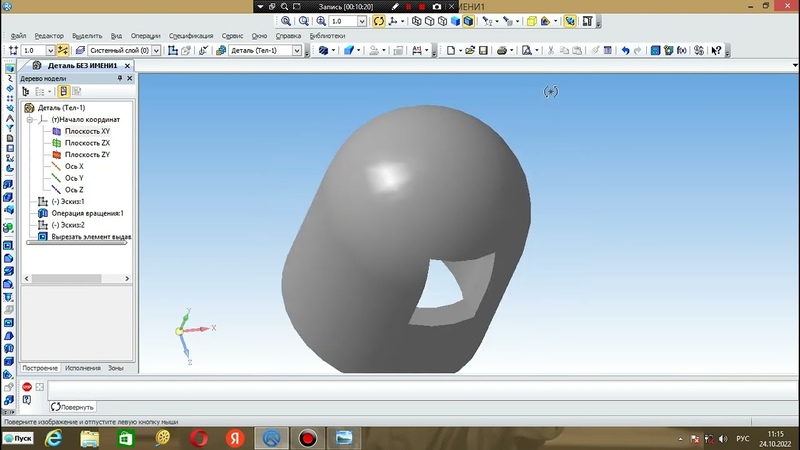Click the context Help cursor icon
The width and height of the screenshot is (800, 450).
tap(715, 50)
